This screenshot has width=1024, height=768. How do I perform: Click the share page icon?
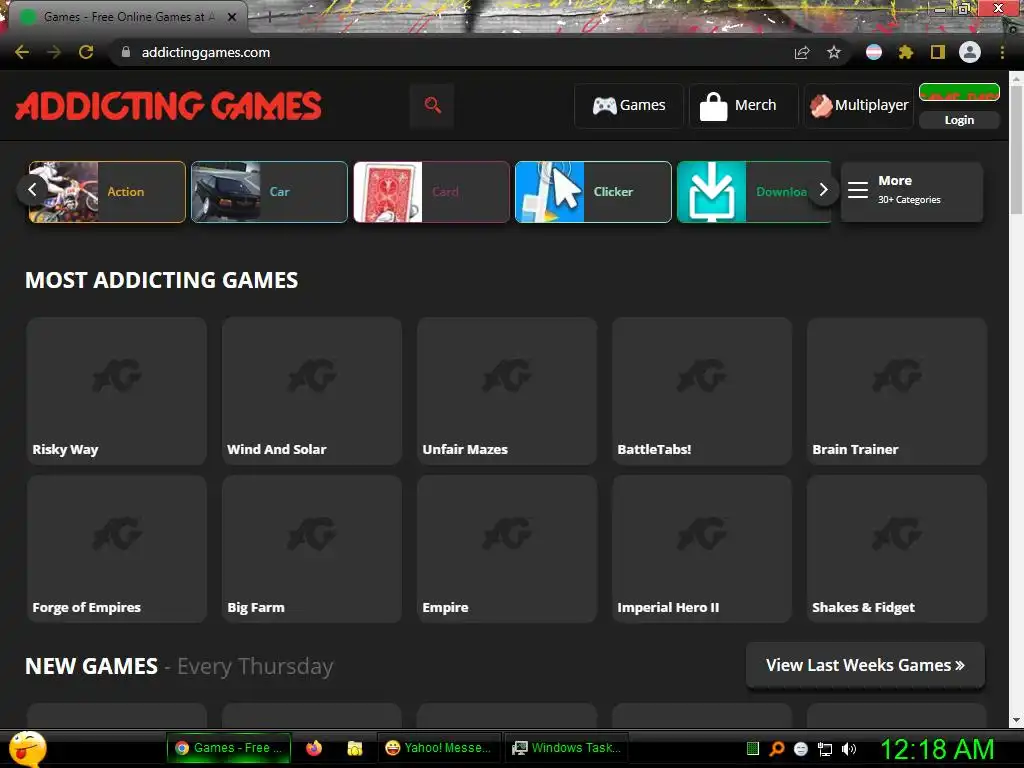click(x=802, y=52)
